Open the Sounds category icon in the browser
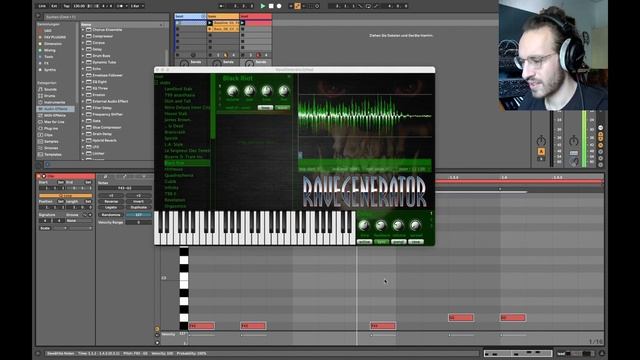Screen dimensions: 640x360 (40, 89)
